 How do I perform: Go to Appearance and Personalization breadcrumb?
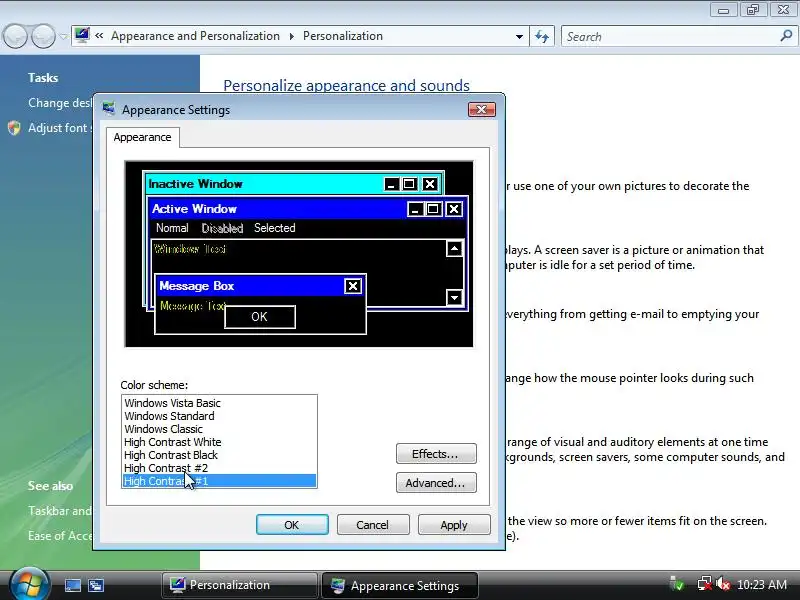pos(195,36)
